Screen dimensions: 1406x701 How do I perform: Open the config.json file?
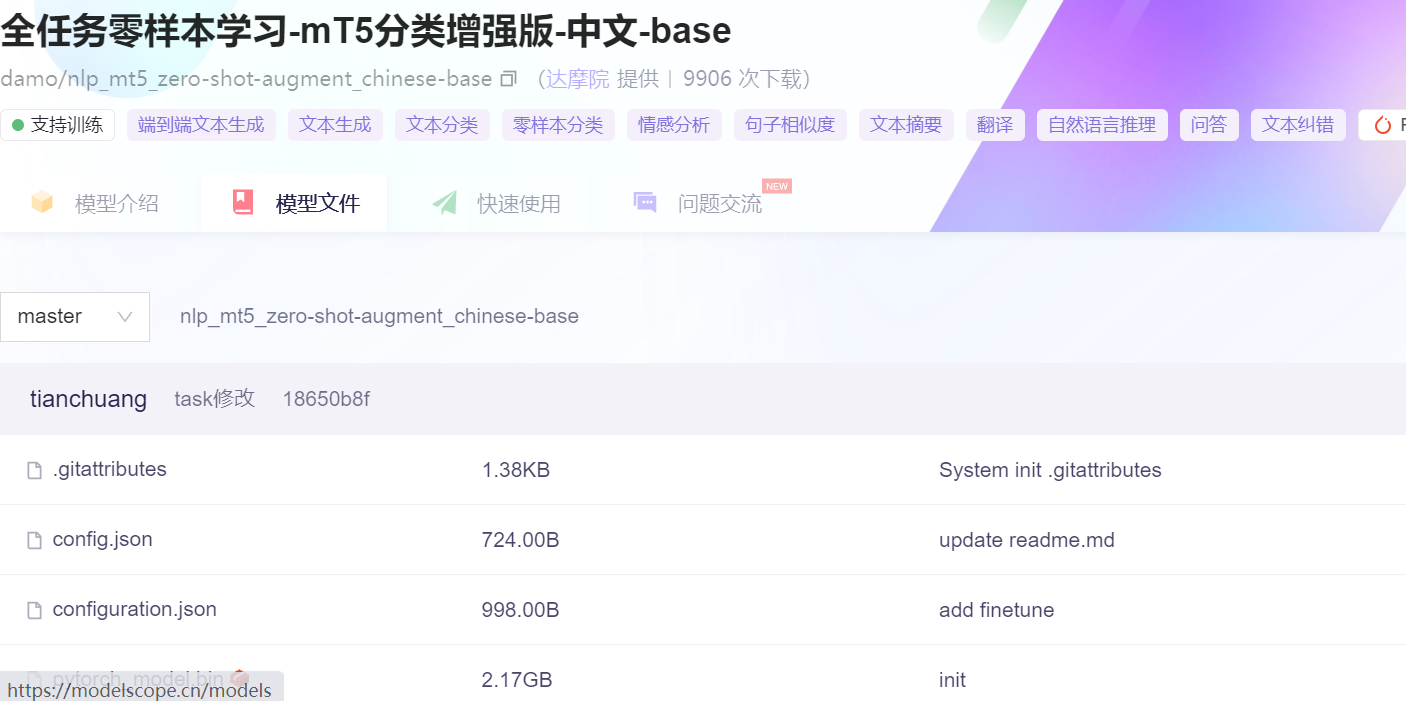102,540
